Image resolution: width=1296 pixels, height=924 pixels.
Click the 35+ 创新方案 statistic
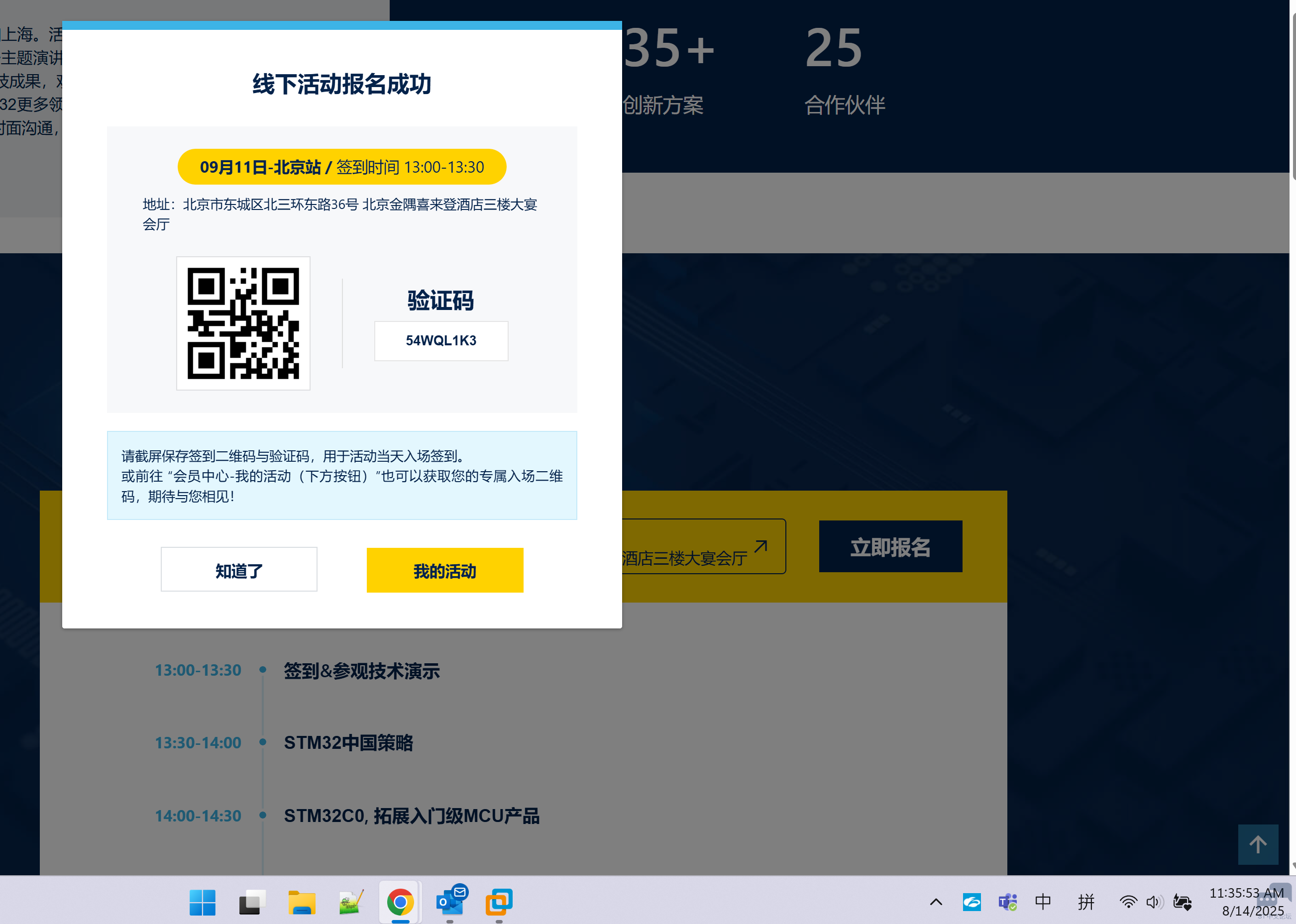[669, 71]
